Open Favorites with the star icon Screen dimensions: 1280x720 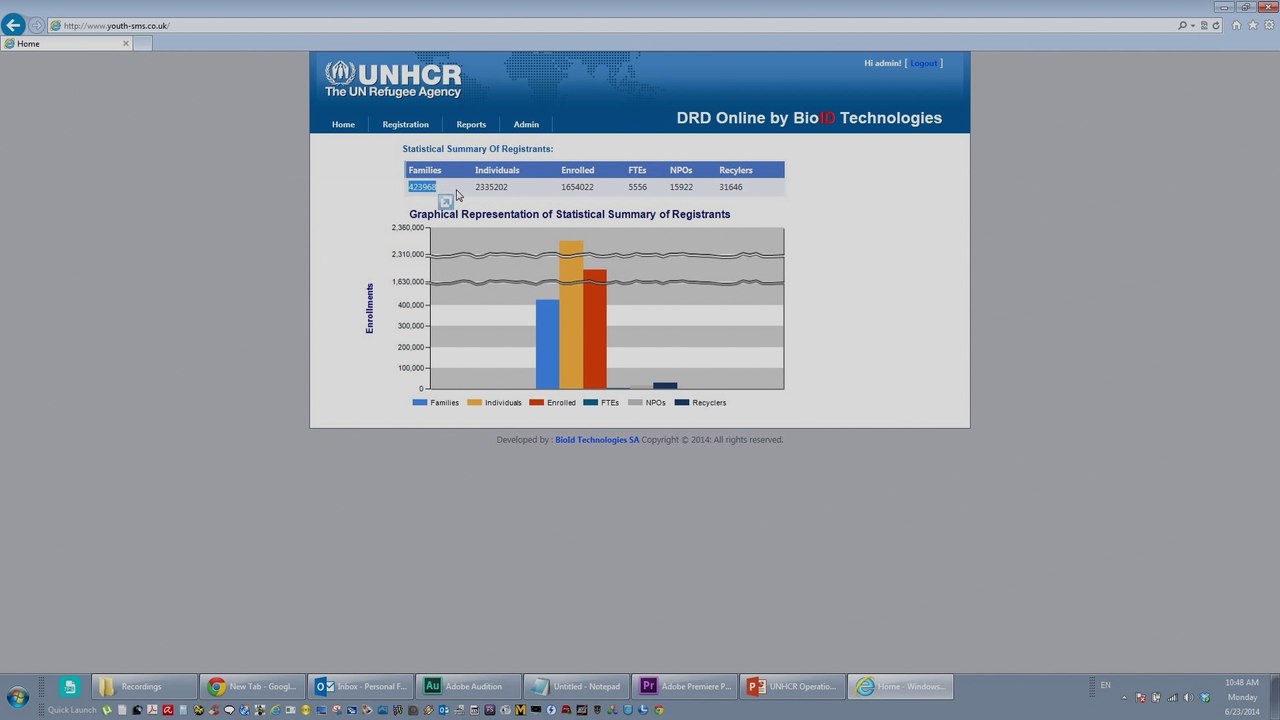[1253, 25]
